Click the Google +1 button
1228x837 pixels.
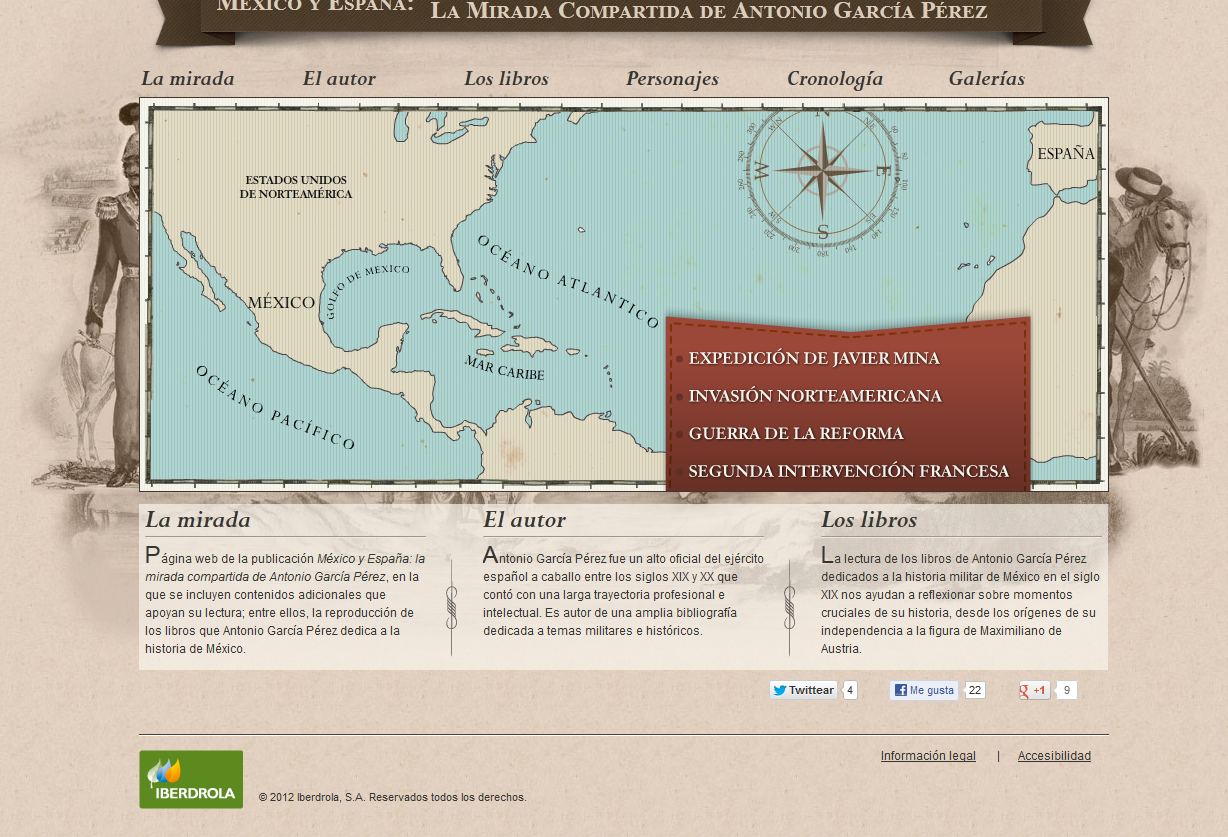1035,690
